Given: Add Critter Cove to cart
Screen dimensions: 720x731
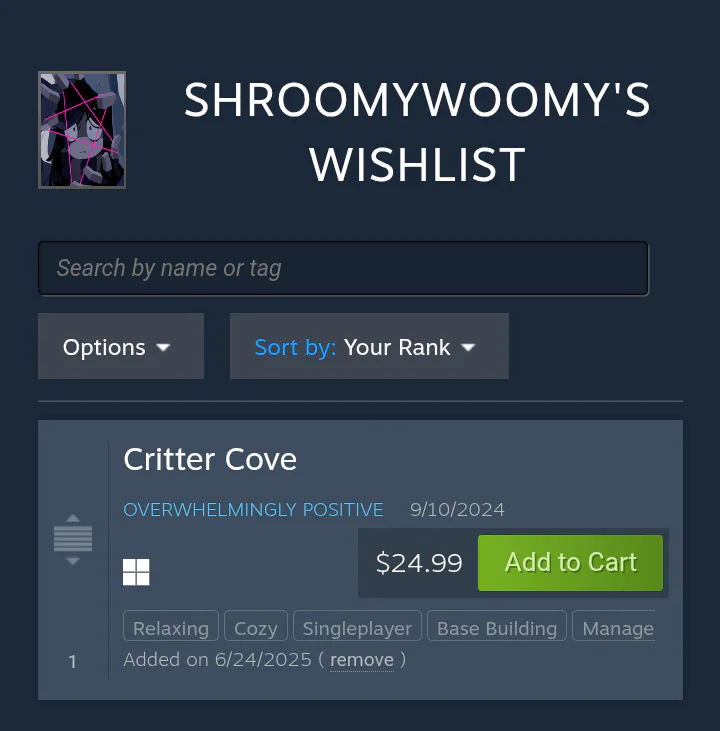Looking at the screenshot, I should tap(570, 563).
